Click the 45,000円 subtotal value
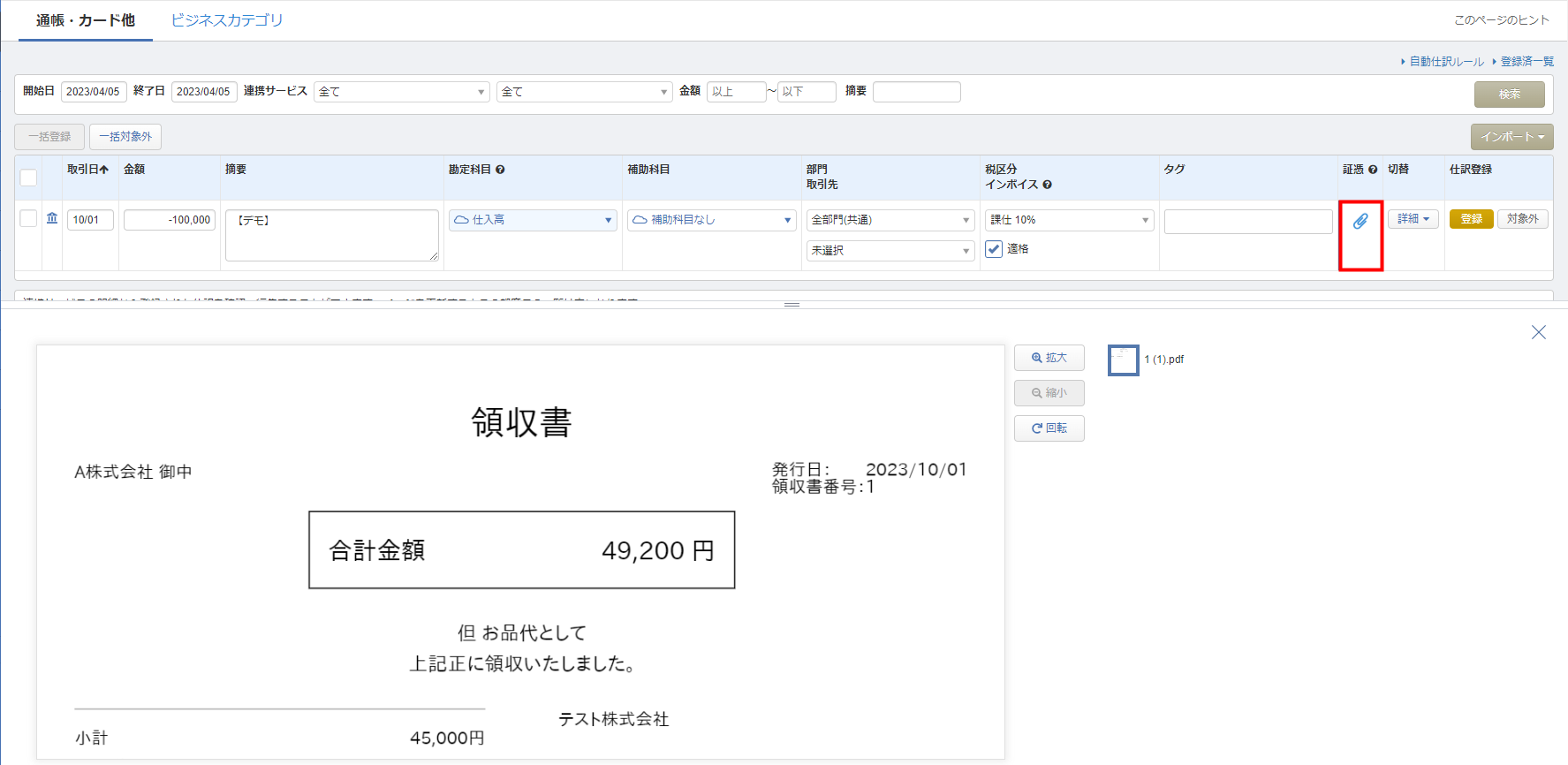This screenshot has width=1568, height=765. pos(447,738)
